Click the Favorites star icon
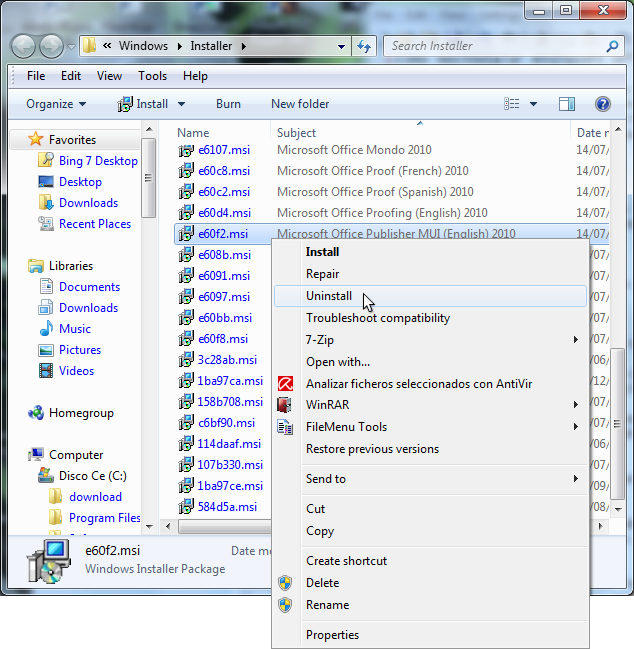 tap(36, 139)
